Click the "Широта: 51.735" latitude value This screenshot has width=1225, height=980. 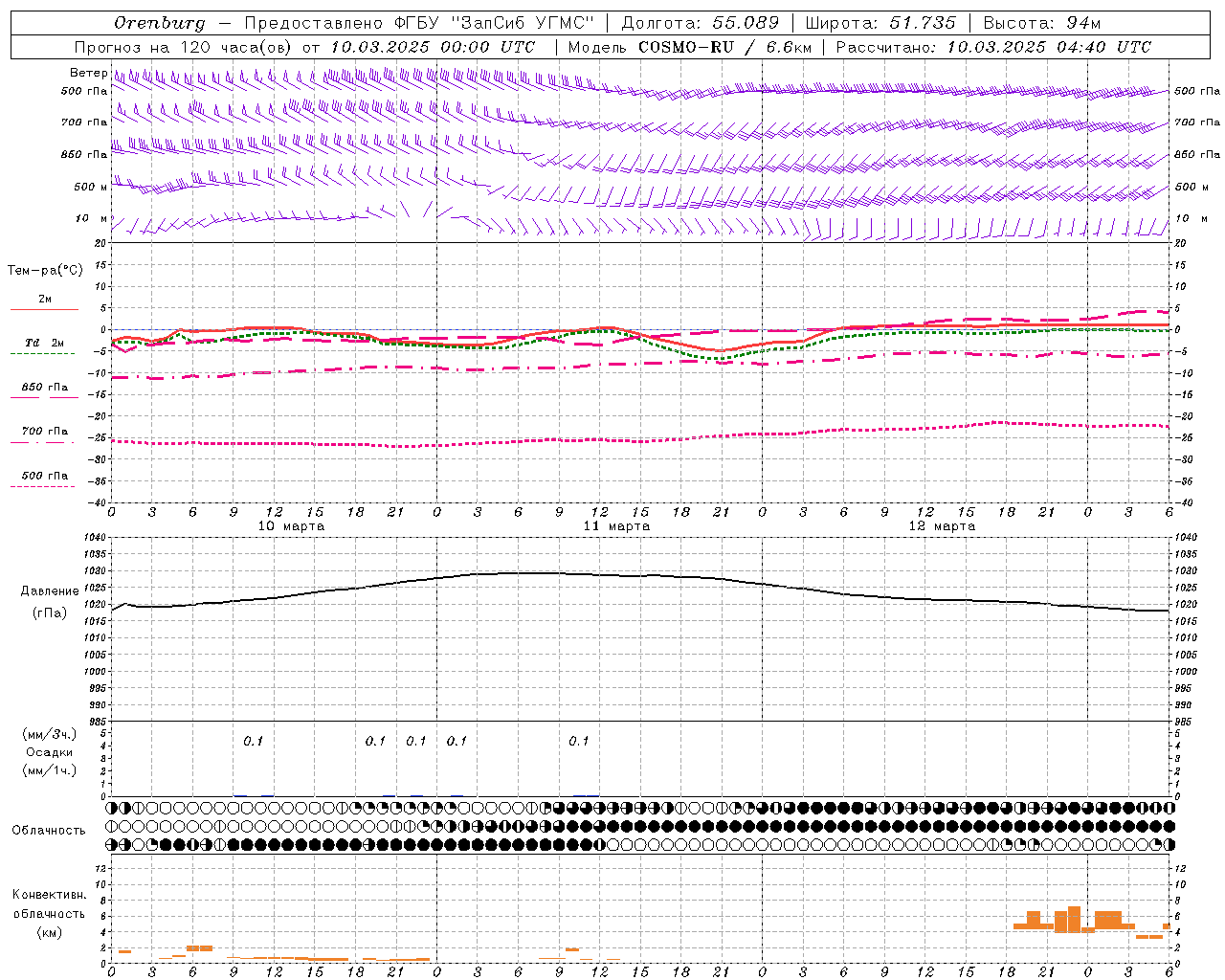point(880,23)
